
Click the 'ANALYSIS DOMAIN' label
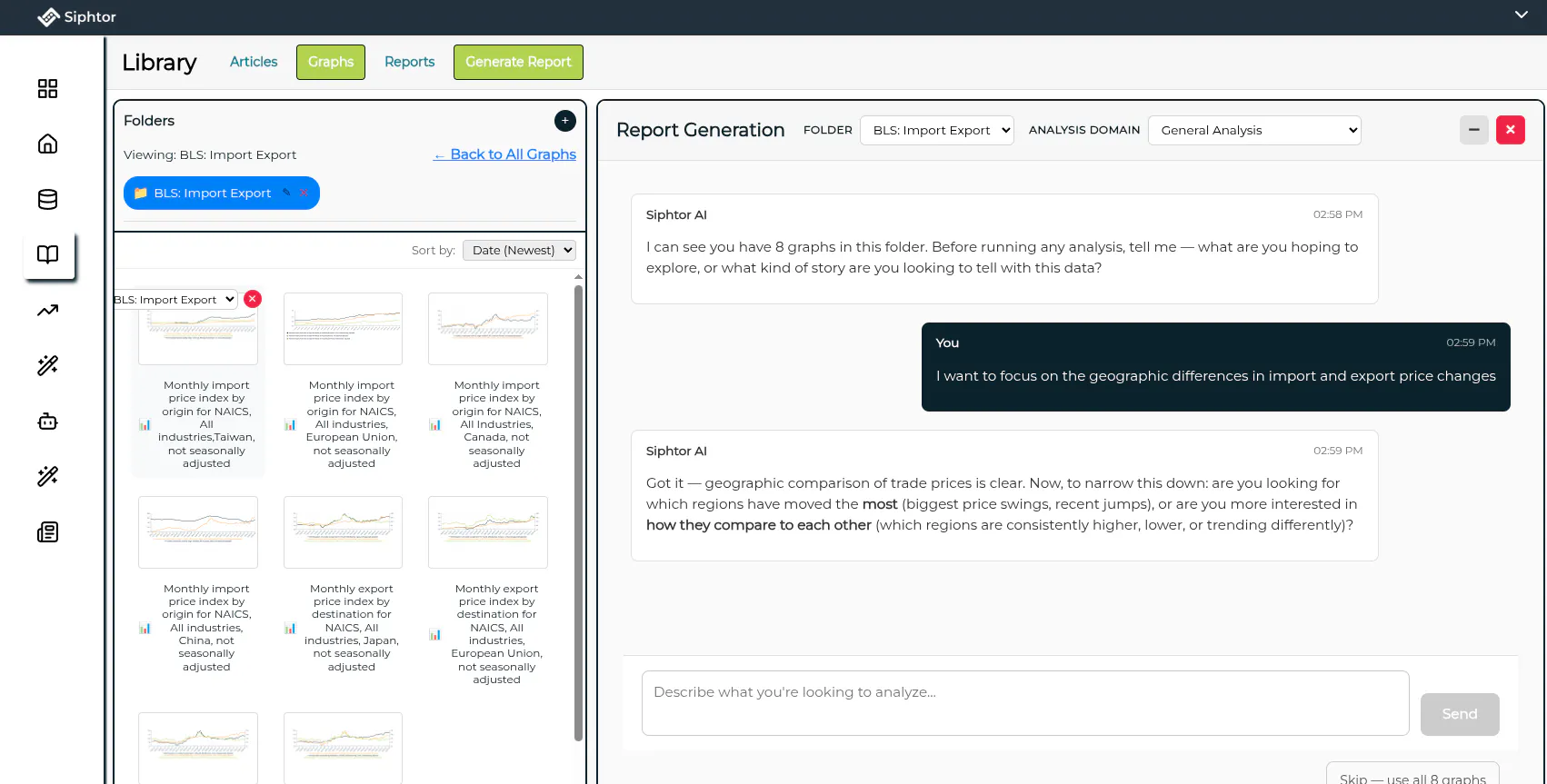[1084, 130]
